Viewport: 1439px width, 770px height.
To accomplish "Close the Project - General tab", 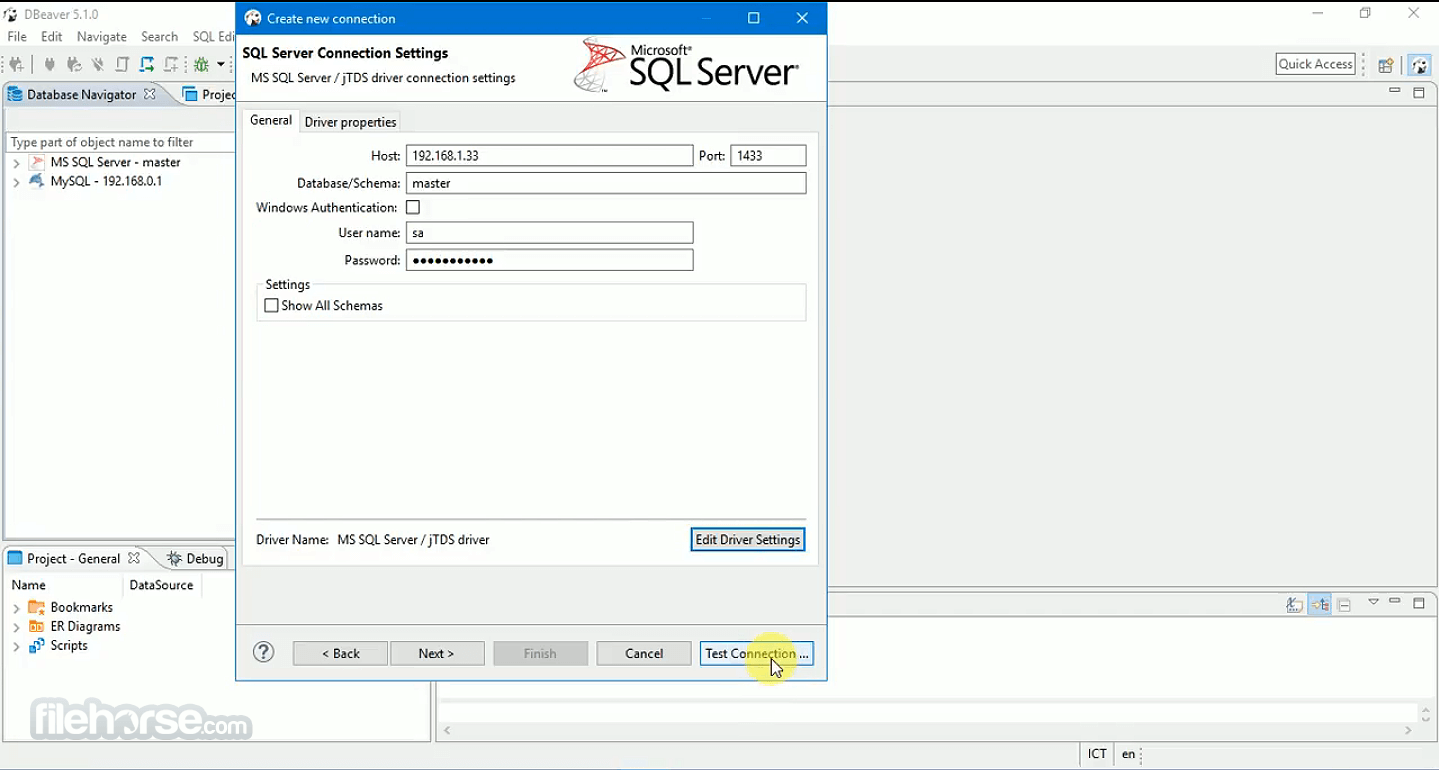I will [134, 558].
